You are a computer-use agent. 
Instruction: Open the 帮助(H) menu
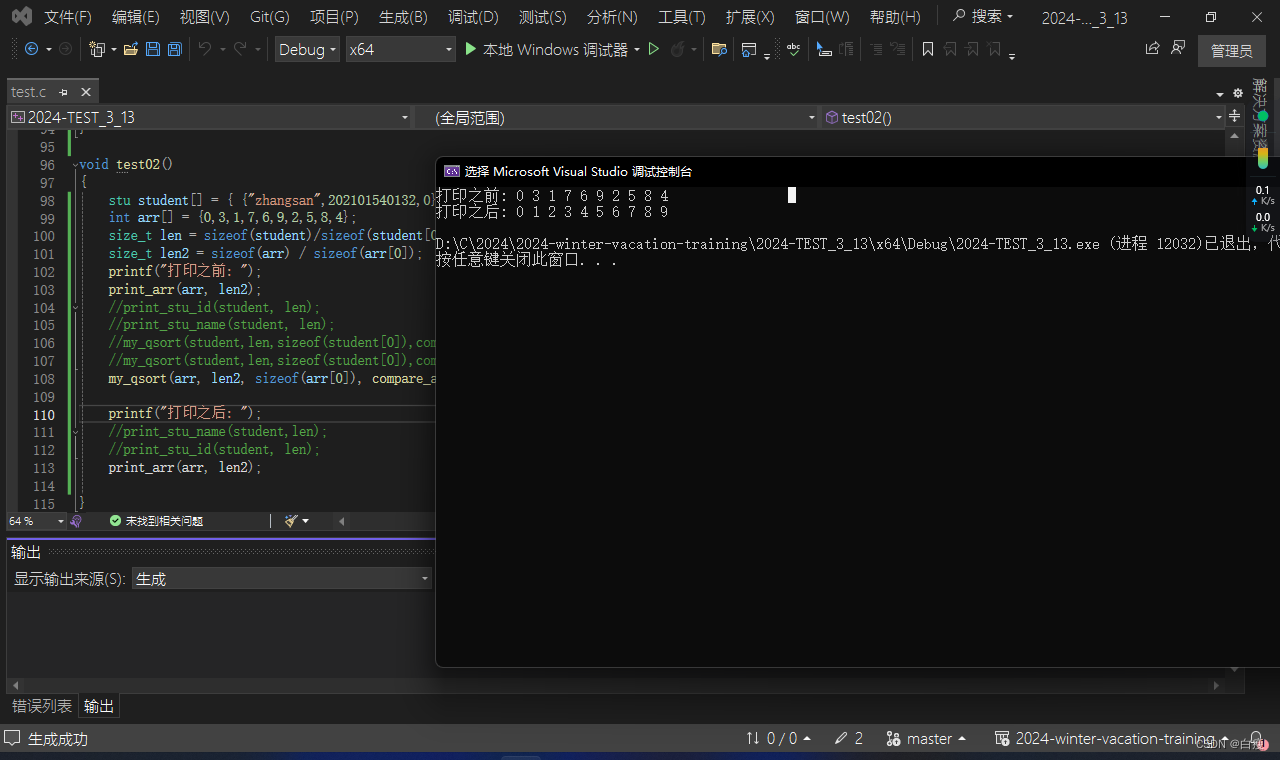point(895,17)
